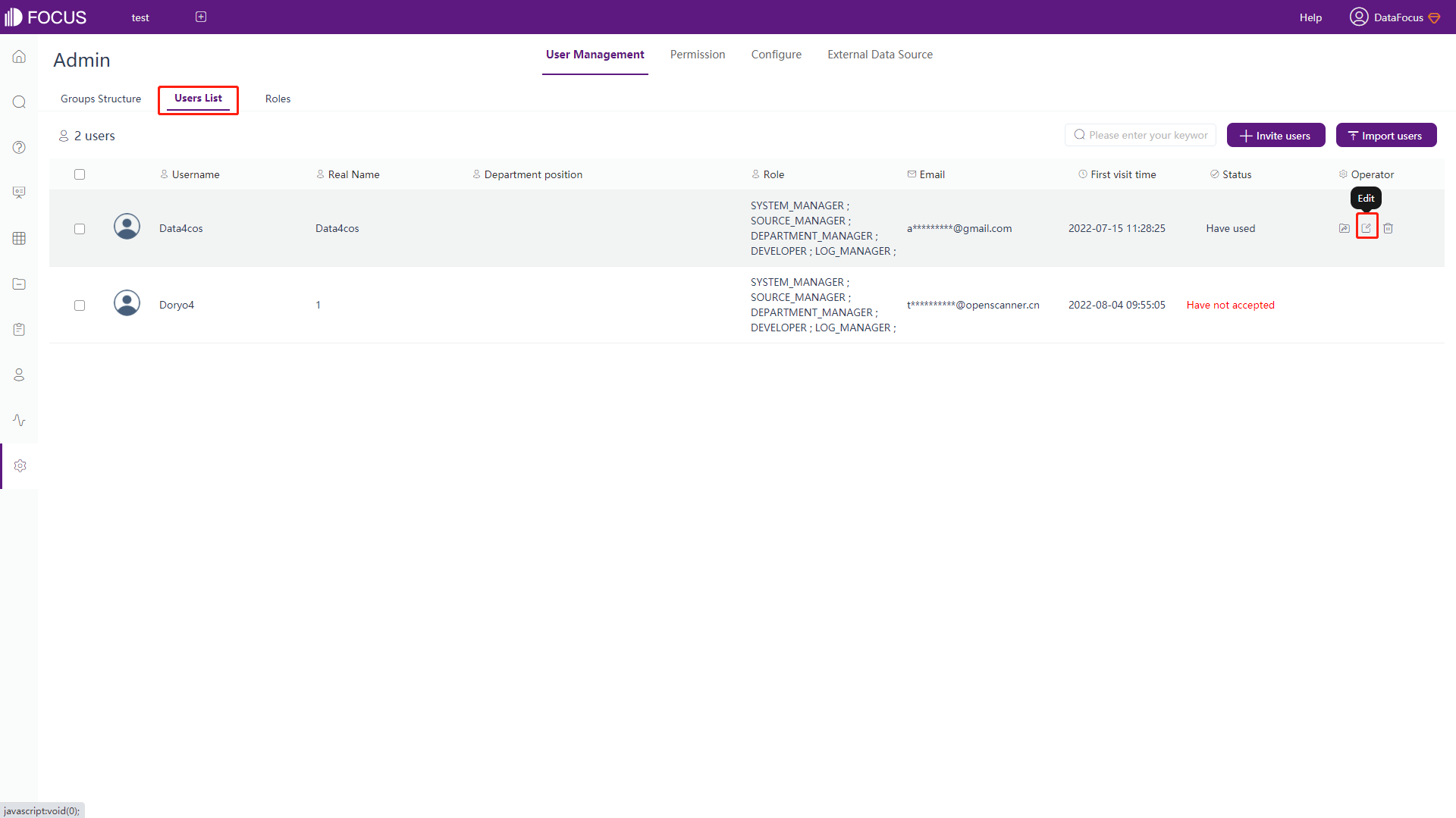Click the 2022-07-15 11:28:25 visit time
This screenshot has height=818, width=1456.
[1116, 228]
